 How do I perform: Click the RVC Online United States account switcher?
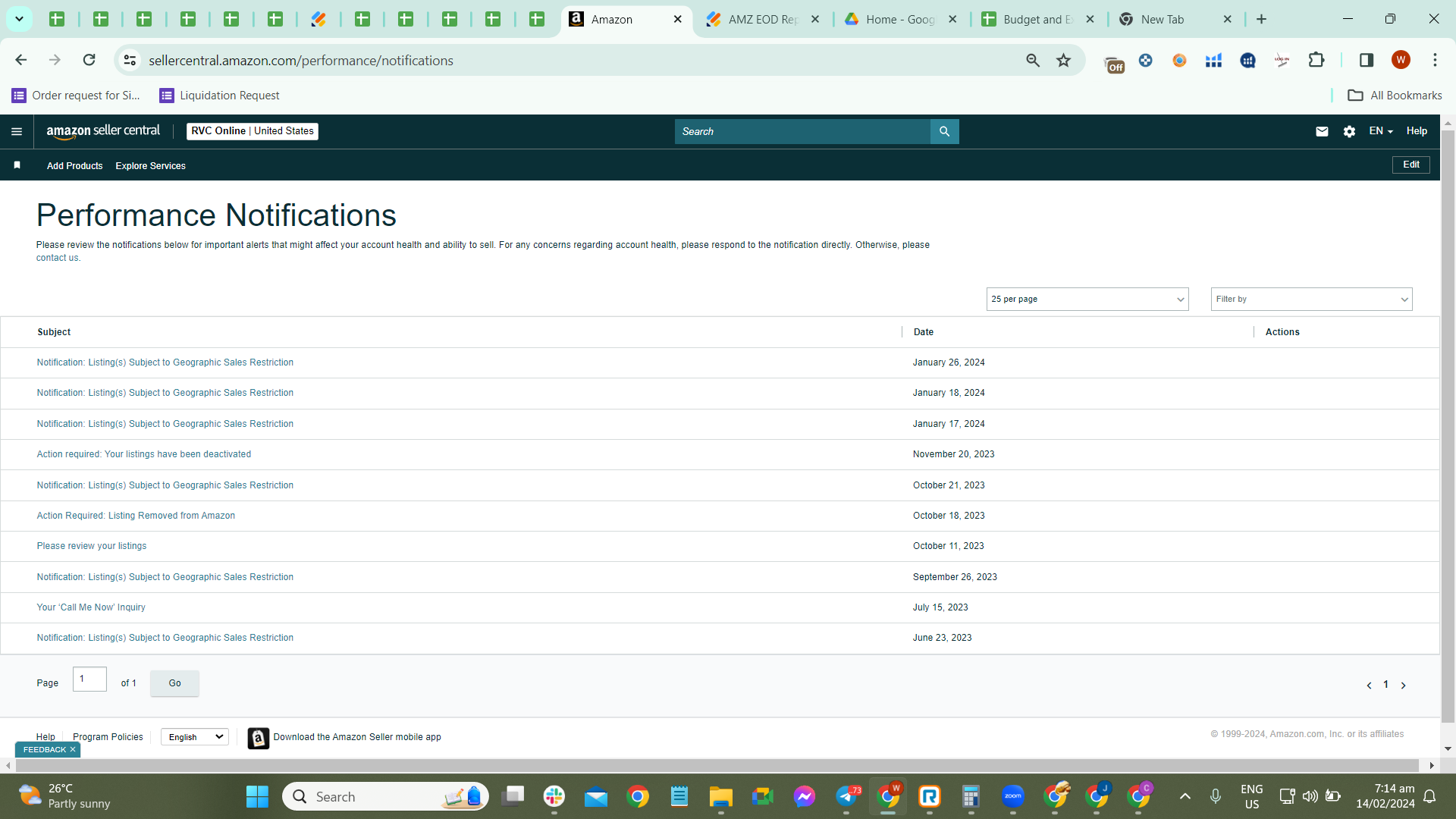tap(253, 131)
